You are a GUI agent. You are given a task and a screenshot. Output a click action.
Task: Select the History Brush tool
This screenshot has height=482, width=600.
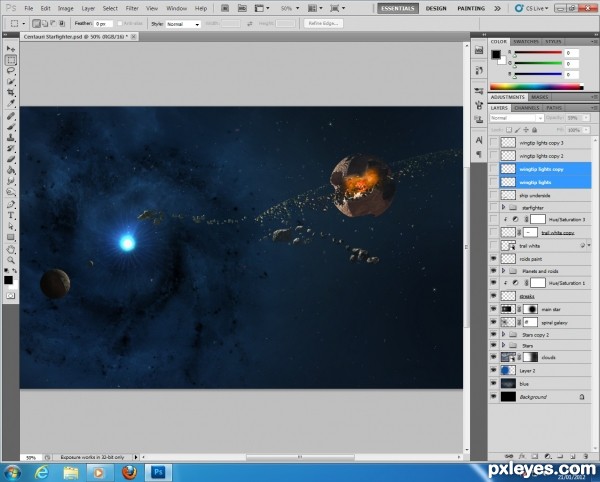[x=11, y=148]
